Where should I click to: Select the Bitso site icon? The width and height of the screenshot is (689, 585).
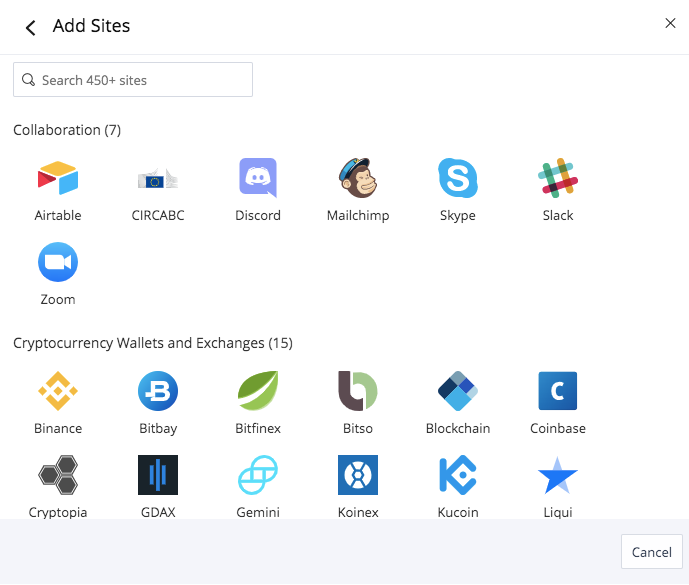click(x=358, y=391)
